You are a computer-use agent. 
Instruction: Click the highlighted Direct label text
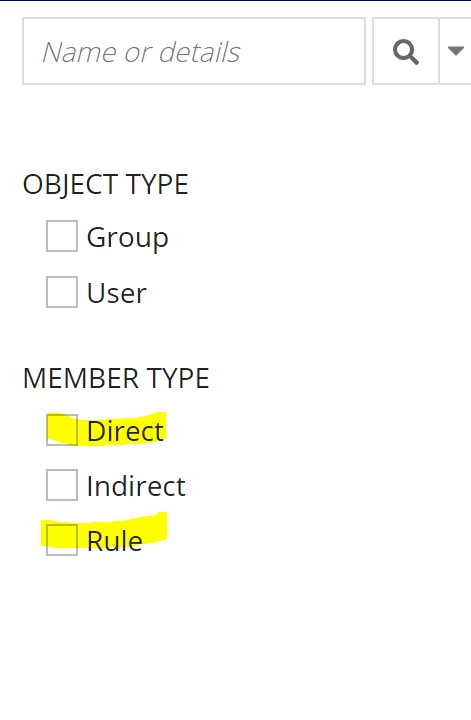(125, 431)
